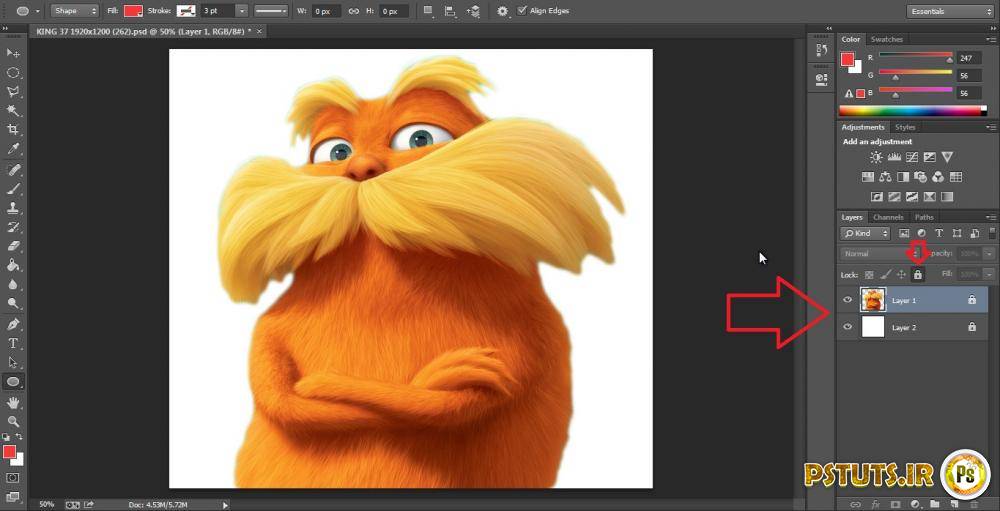Click the shape width input field

point(326,11)
